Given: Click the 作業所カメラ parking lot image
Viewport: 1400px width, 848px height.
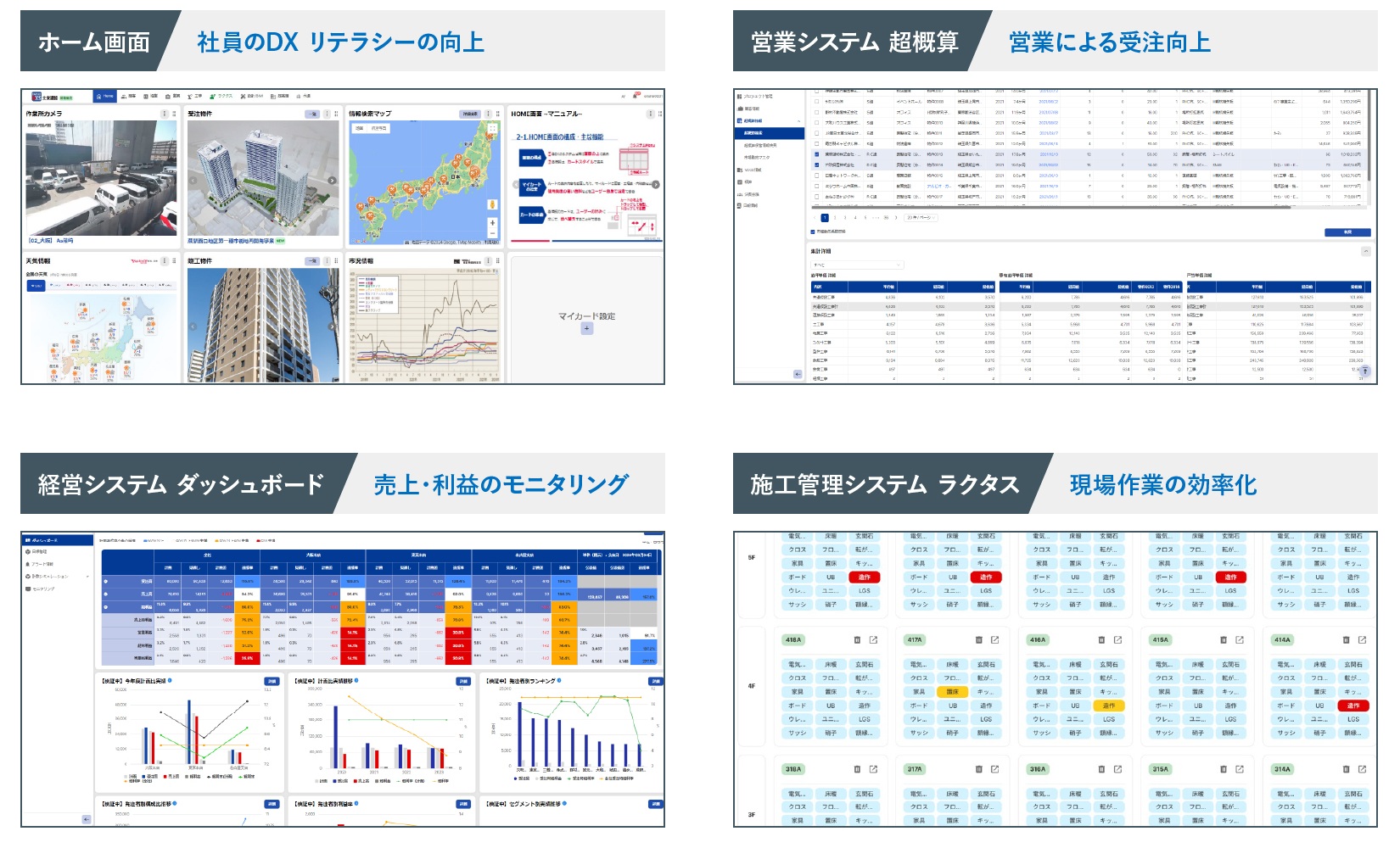Looking at the screenshot, I should coord(101,178).
